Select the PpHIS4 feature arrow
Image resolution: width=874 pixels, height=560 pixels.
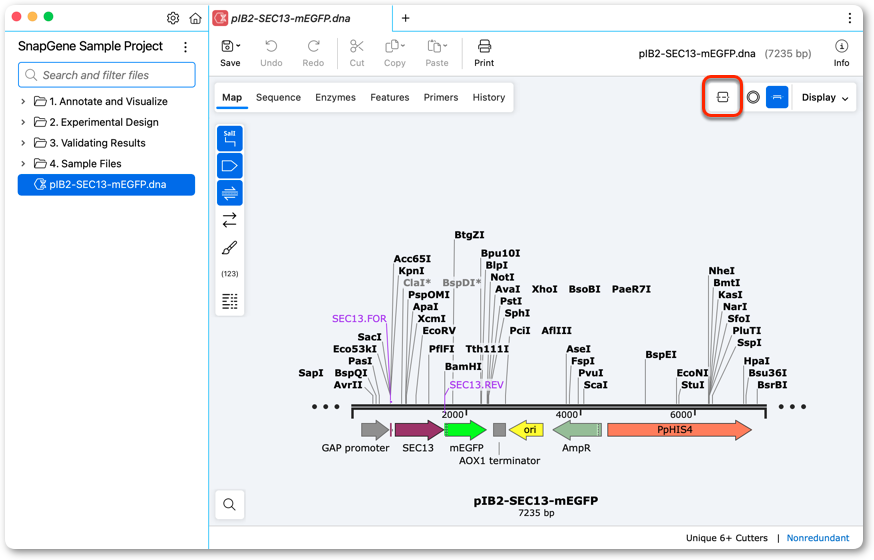(x=679, y=430)
